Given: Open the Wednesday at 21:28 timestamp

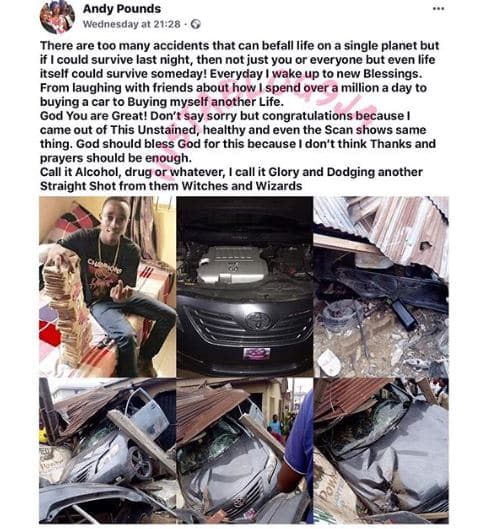Looking at the screenshot, I should click(132, 24).
